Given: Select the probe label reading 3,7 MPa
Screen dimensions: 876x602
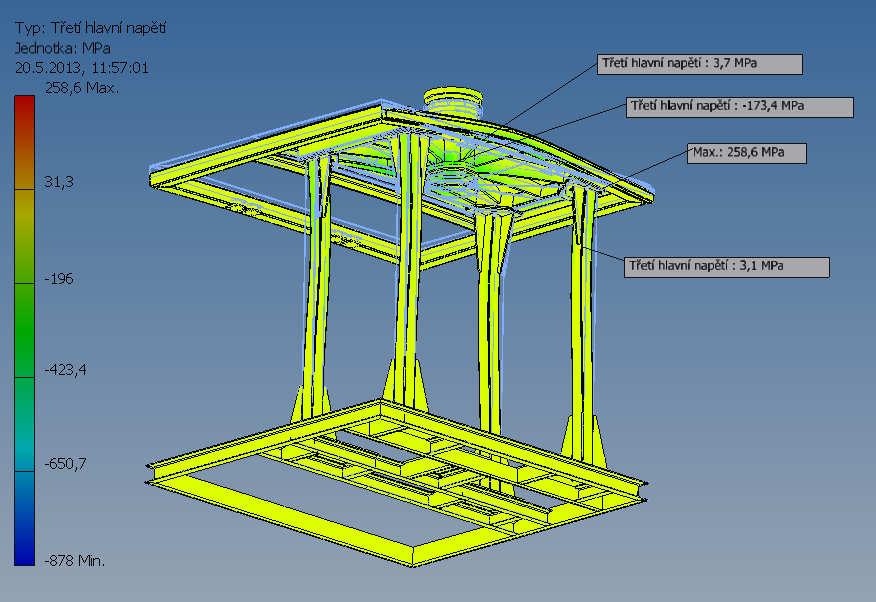Looking at the screenshot, I should click(699, 64).
